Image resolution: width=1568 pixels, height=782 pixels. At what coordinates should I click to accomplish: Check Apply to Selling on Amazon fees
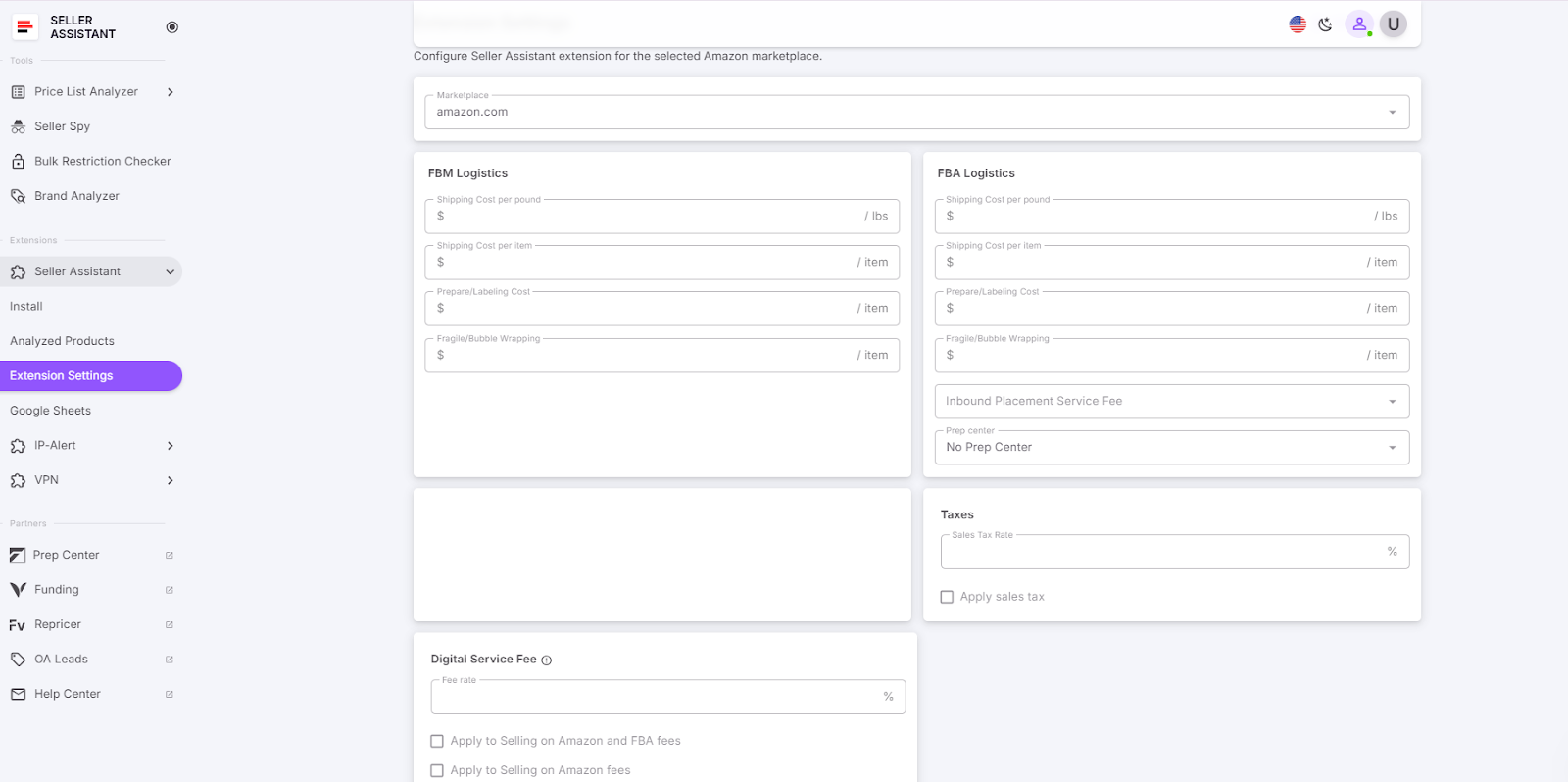(437, 771)
